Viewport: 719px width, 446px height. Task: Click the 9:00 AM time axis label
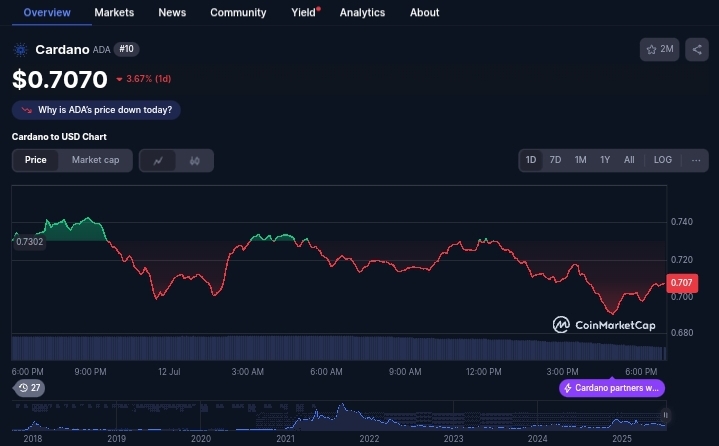click(405, 372)
